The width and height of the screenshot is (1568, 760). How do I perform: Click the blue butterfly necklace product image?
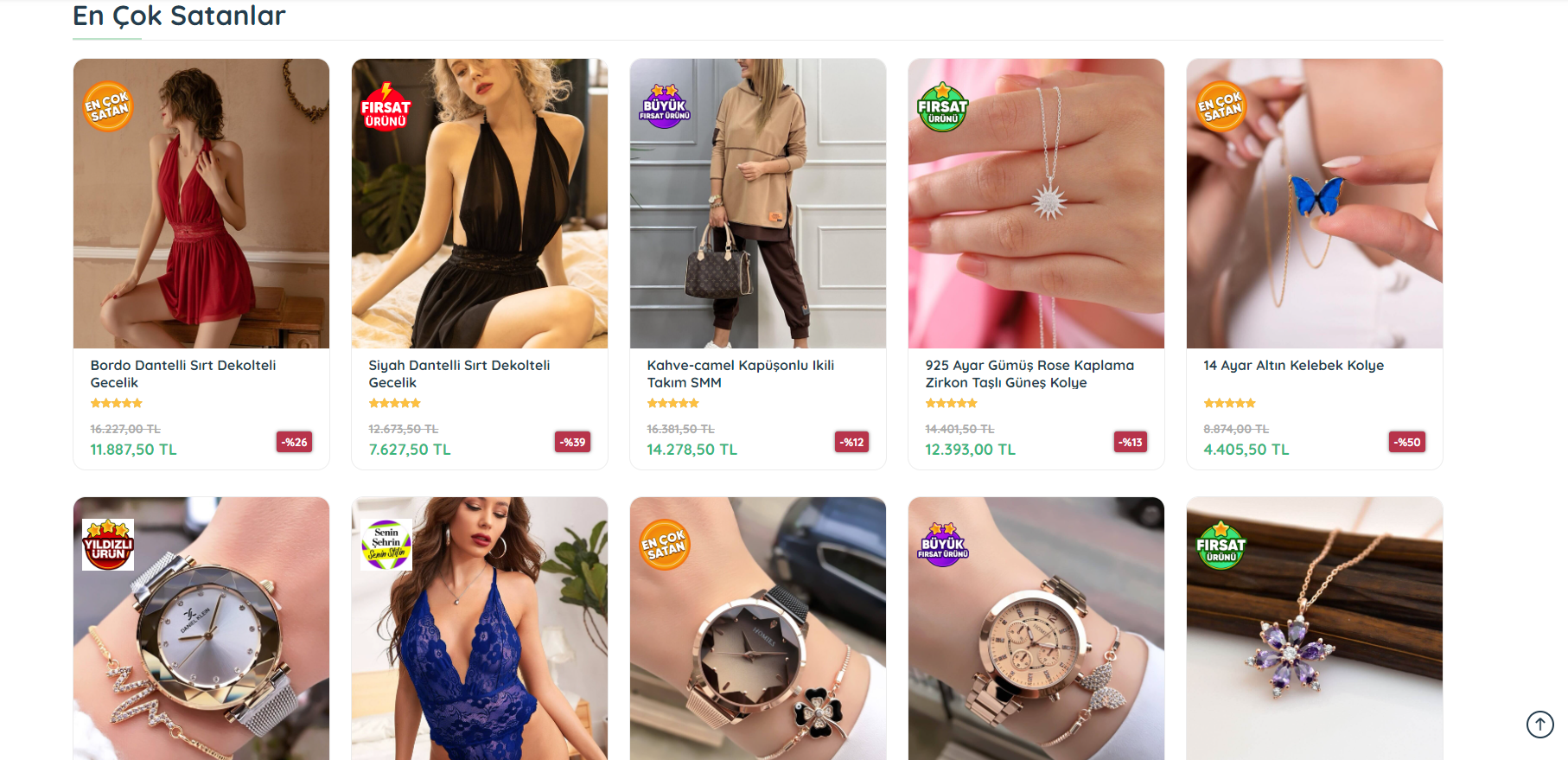[1315, 203]
